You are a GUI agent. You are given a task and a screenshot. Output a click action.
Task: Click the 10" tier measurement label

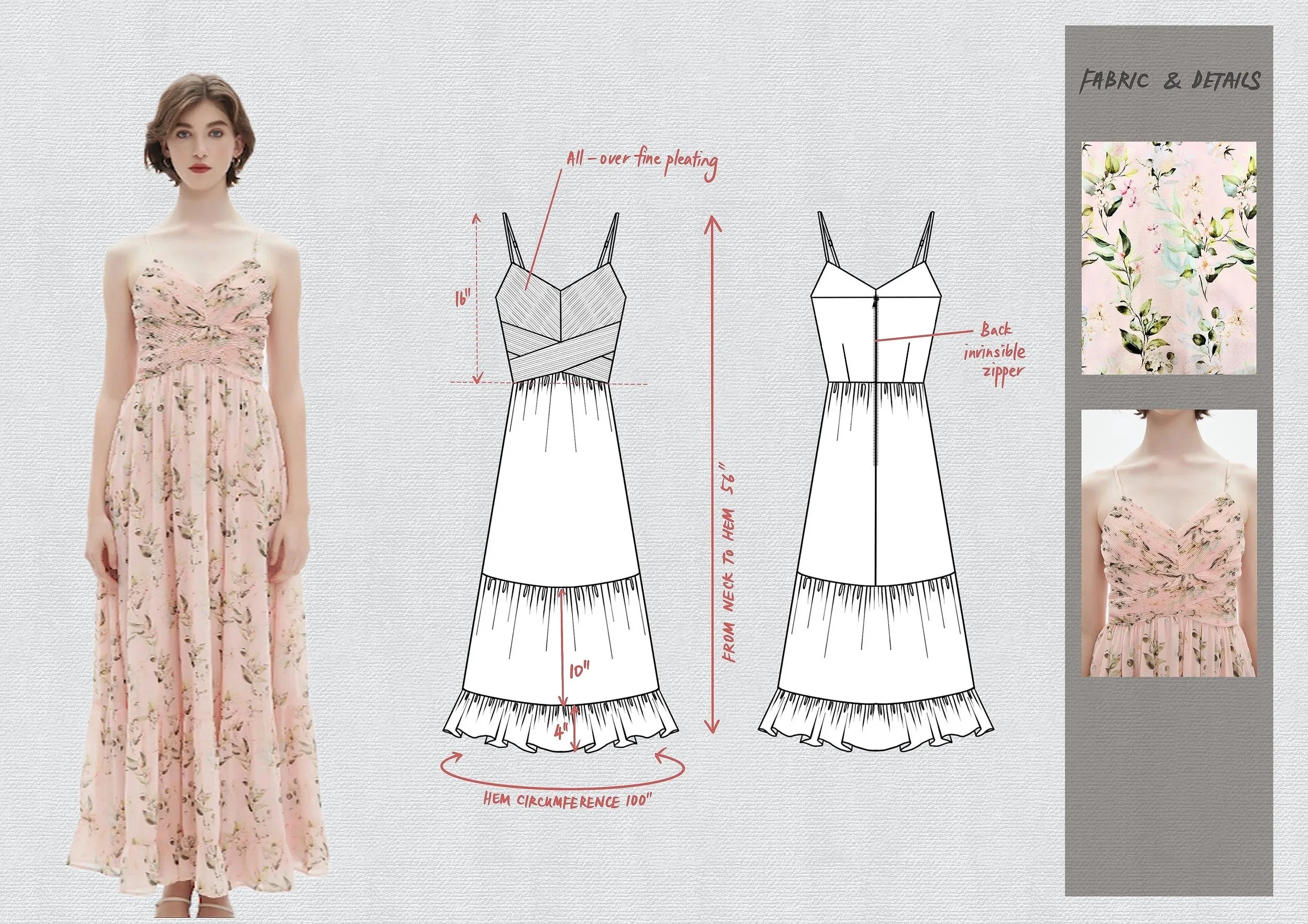[578, 671]
